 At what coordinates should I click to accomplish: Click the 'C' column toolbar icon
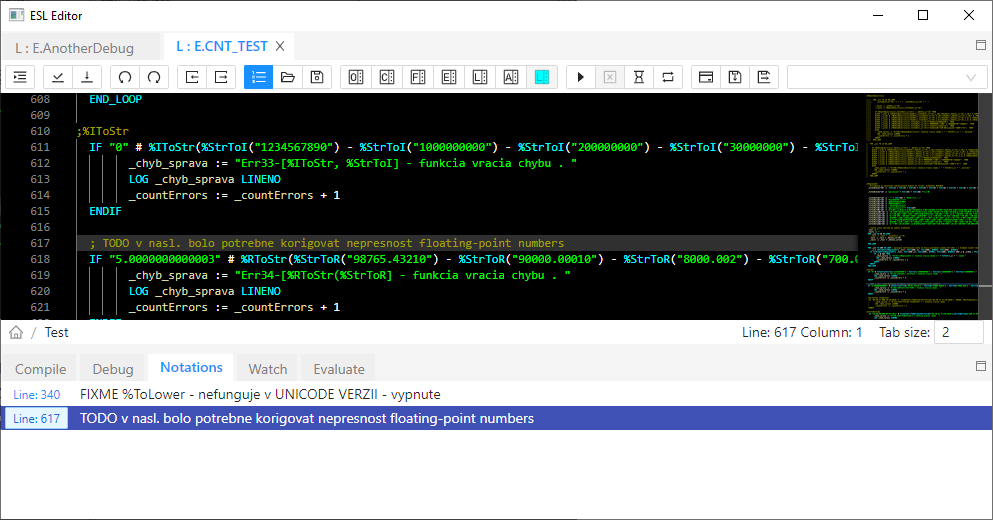point(386,77)
